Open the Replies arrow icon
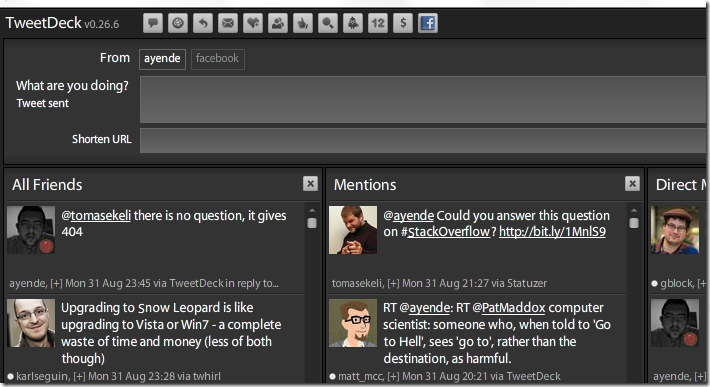The image size is (710, 387). coord(203,23)
